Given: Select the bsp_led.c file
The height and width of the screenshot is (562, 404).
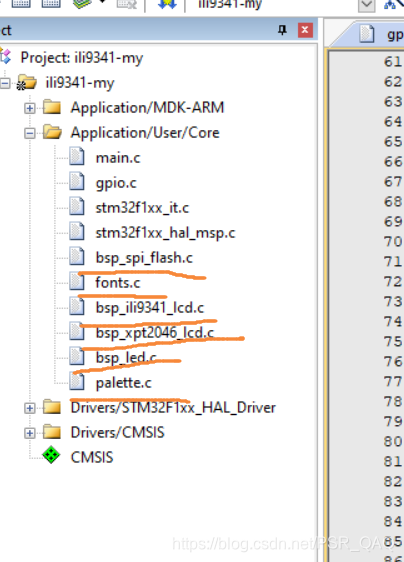Looking at the screenshot, I should (126, 358).
